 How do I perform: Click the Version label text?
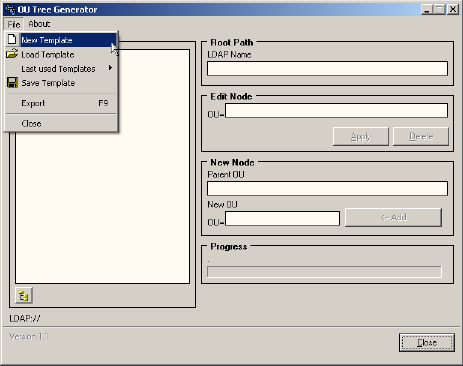(29, 337)
